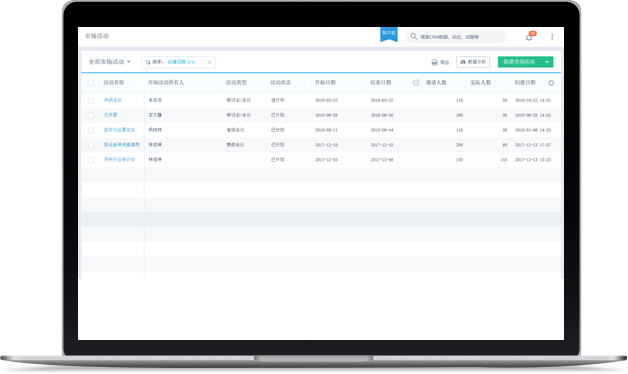The image size is (628, 374).
Task: Open the 结束日期 column dropdown arrow
Action: click(x=416, y=83)
